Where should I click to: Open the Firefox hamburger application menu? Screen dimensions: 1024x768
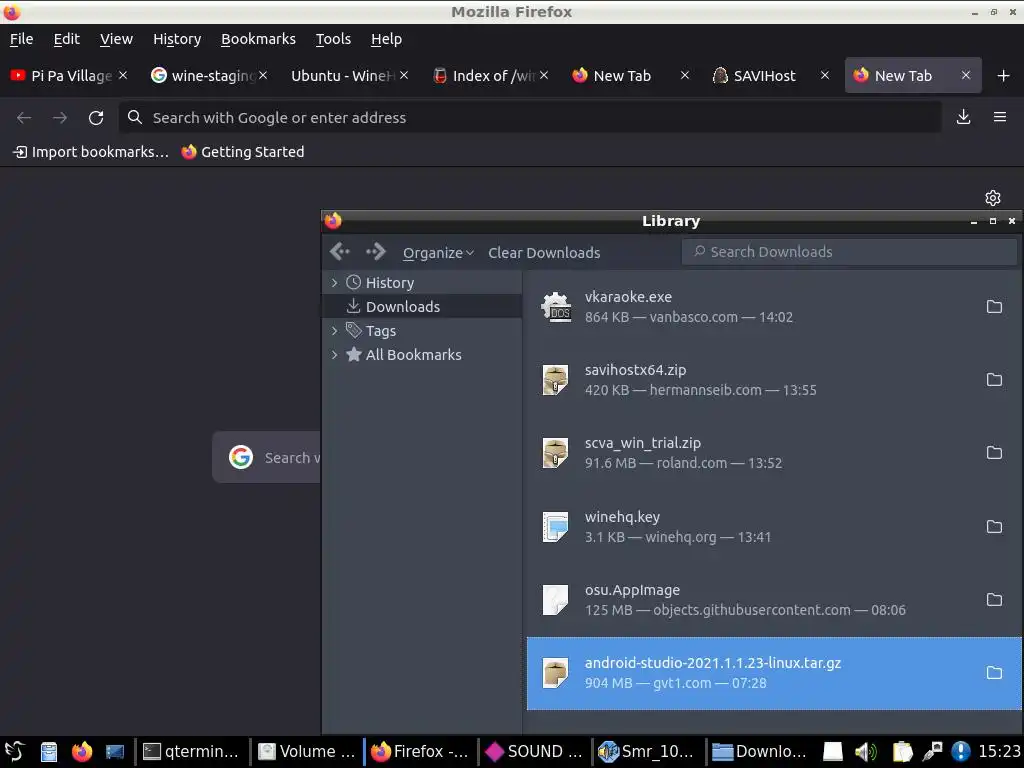pos(1000,118)
